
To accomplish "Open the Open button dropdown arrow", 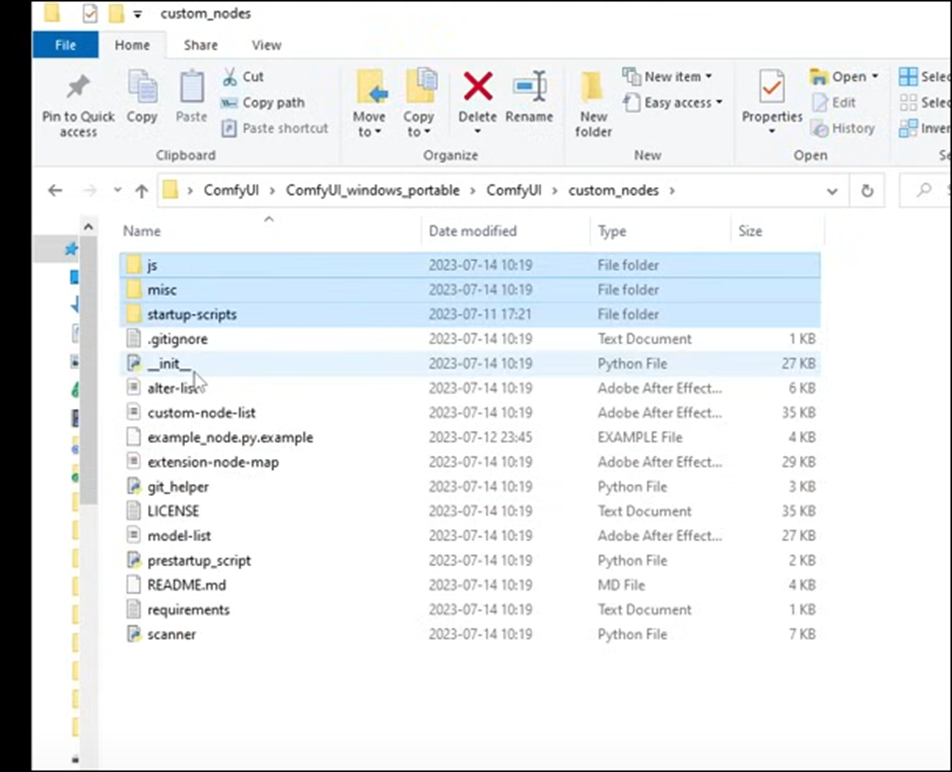I will [875, 76].
